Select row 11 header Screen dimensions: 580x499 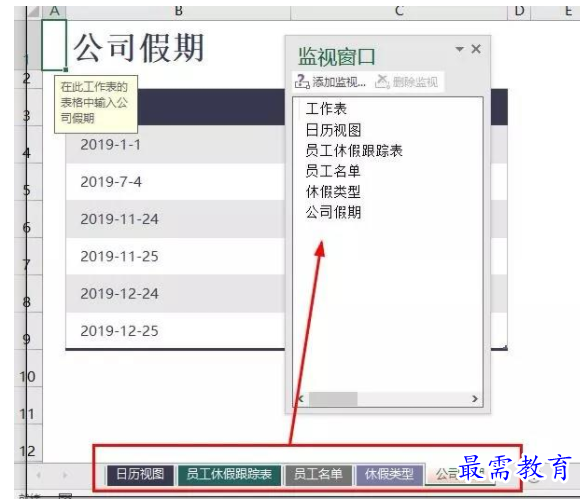click(27, 406)
